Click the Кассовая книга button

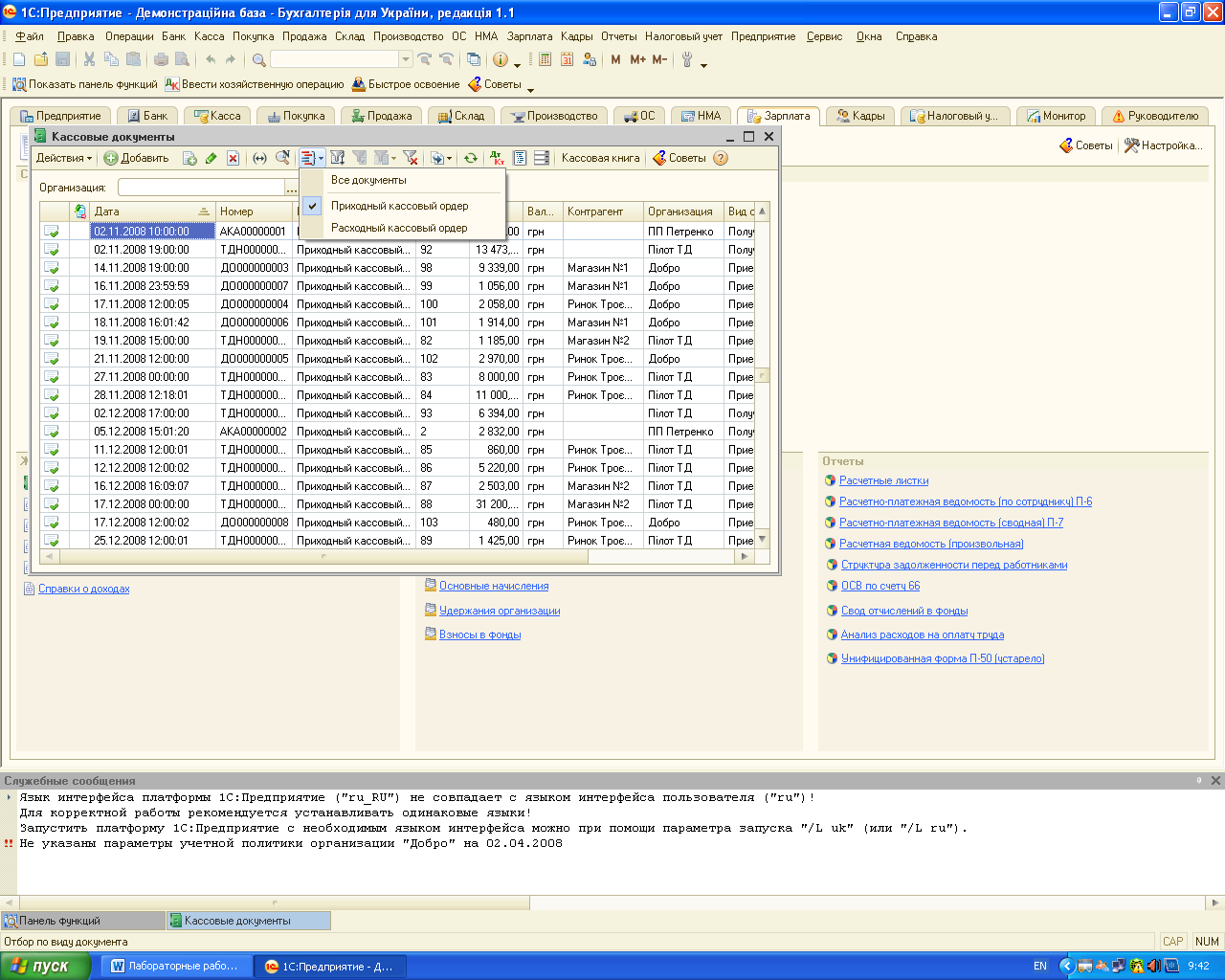[x=600, y=158]
